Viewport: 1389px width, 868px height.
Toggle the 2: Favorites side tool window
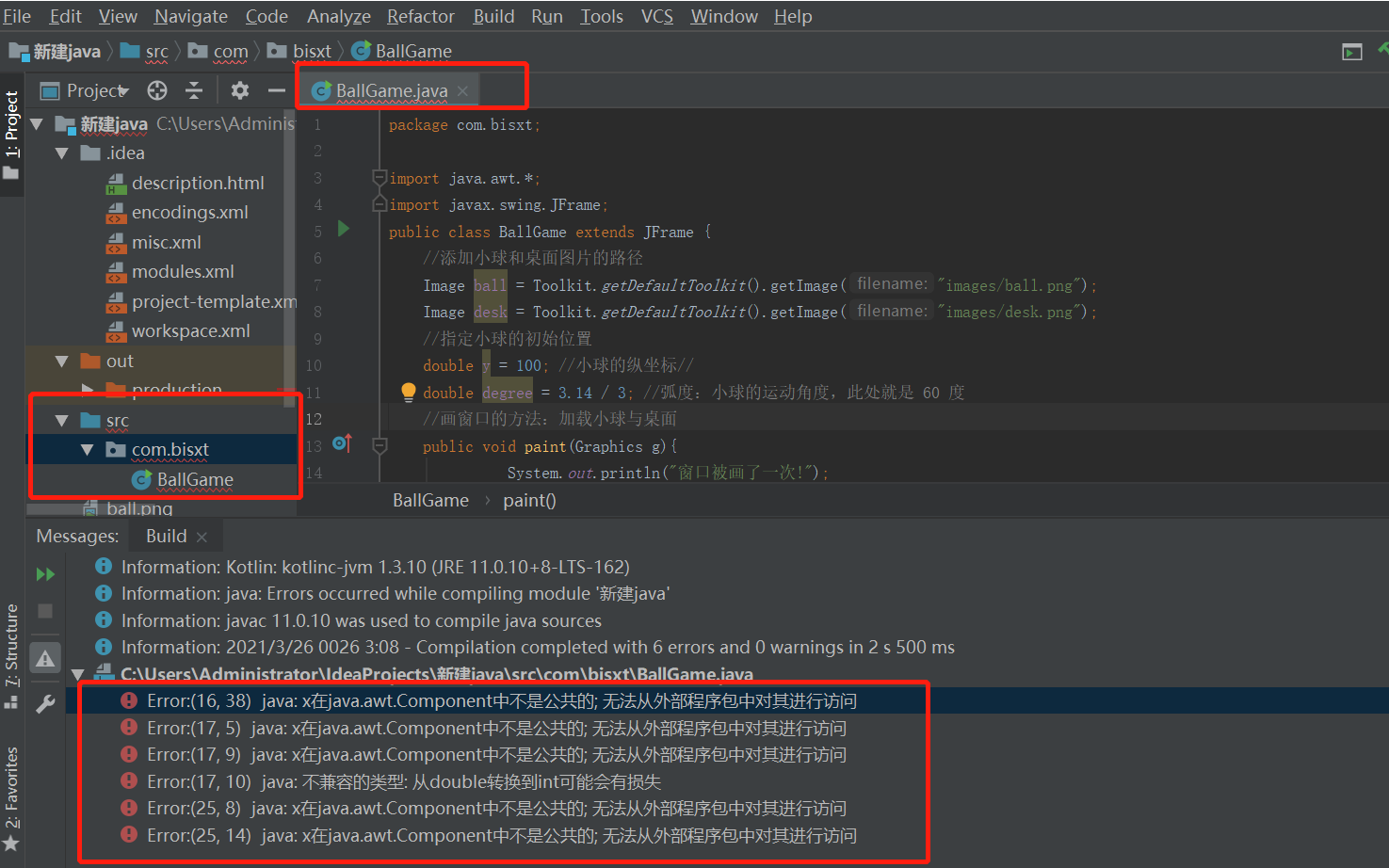[x=11, y=799]
